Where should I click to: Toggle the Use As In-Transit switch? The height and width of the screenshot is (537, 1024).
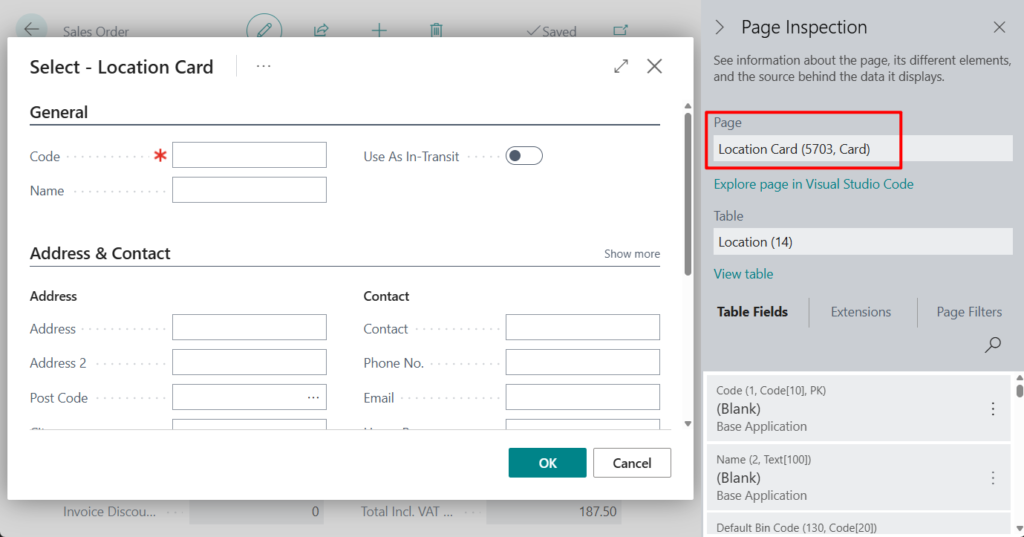(x=523, y=156)
